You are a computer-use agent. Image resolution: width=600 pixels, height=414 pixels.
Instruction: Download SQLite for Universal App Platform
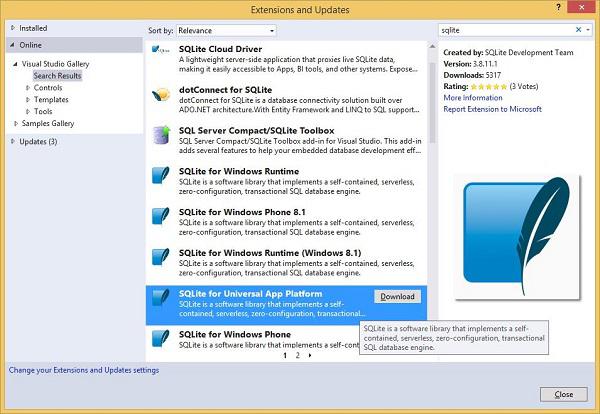pos(397,297)
